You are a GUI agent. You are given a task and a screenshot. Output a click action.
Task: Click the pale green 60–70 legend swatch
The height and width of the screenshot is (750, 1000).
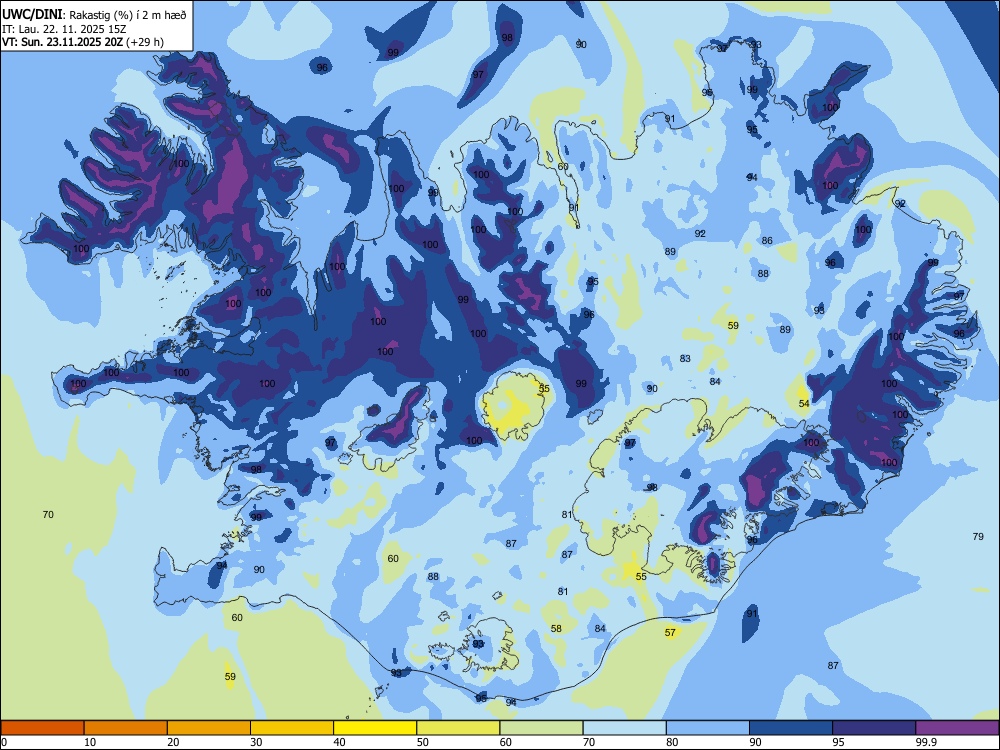[x=541, y=728]
